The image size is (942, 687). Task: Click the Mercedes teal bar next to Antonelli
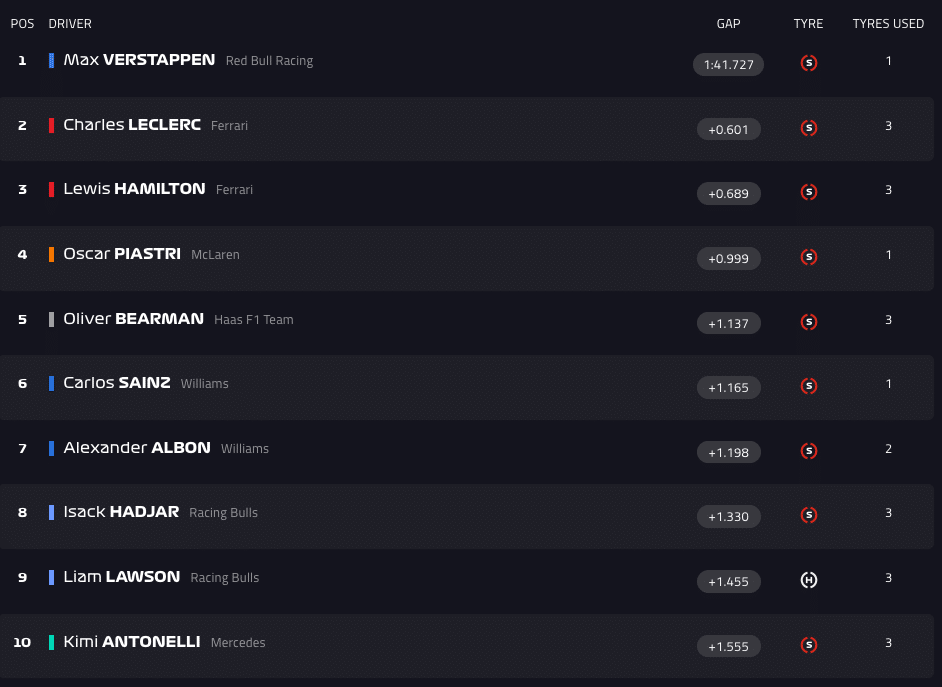point(51,642)
